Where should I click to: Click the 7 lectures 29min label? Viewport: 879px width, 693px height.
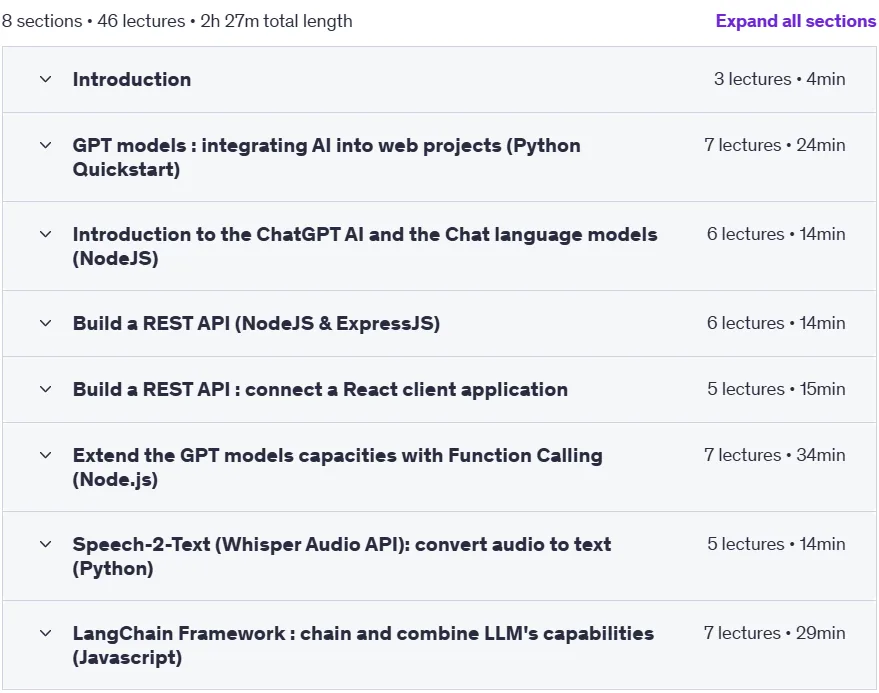coord(775,633)
